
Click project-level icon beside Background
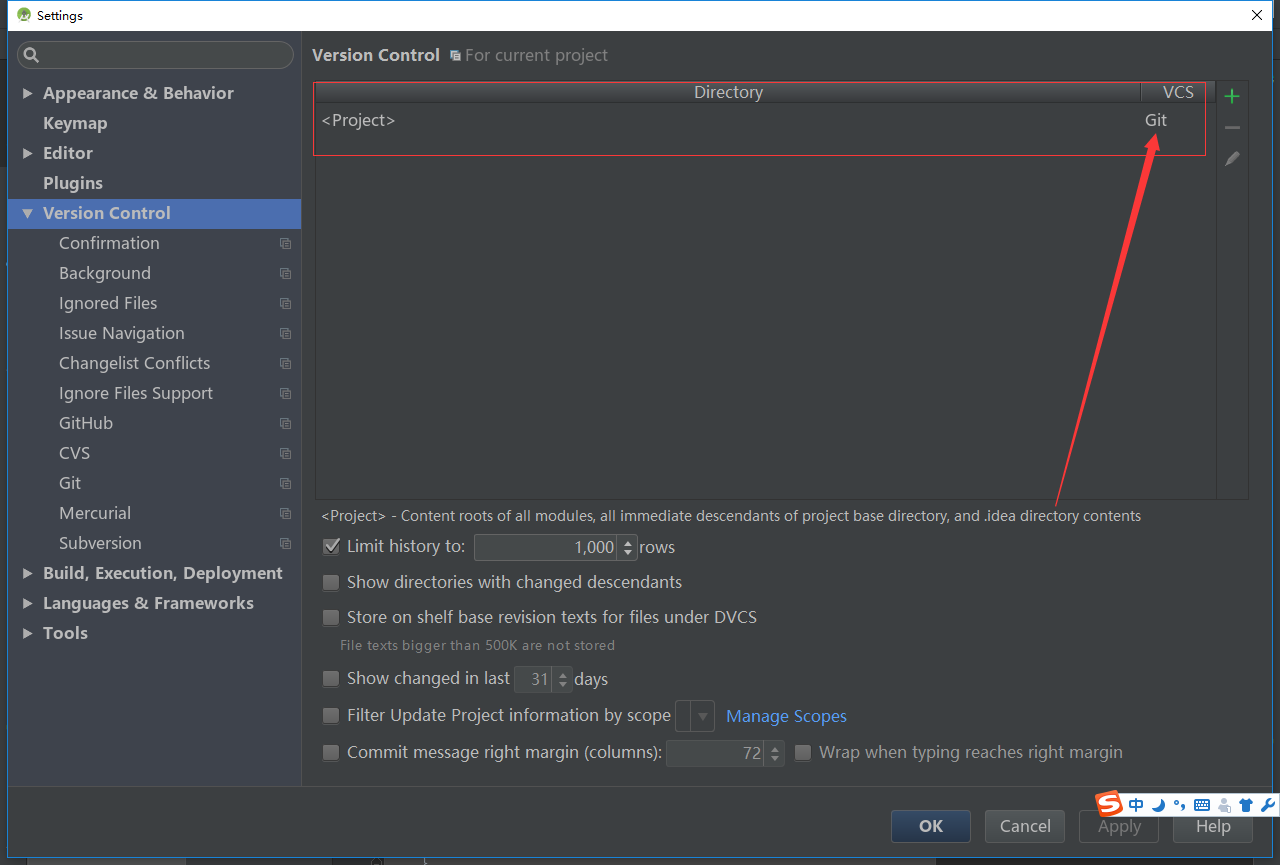[x=285, y=273]
